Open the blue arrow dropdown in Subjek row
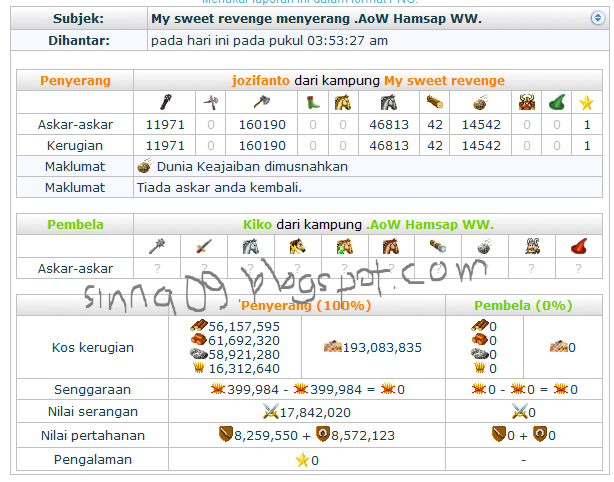 (598, 18)
